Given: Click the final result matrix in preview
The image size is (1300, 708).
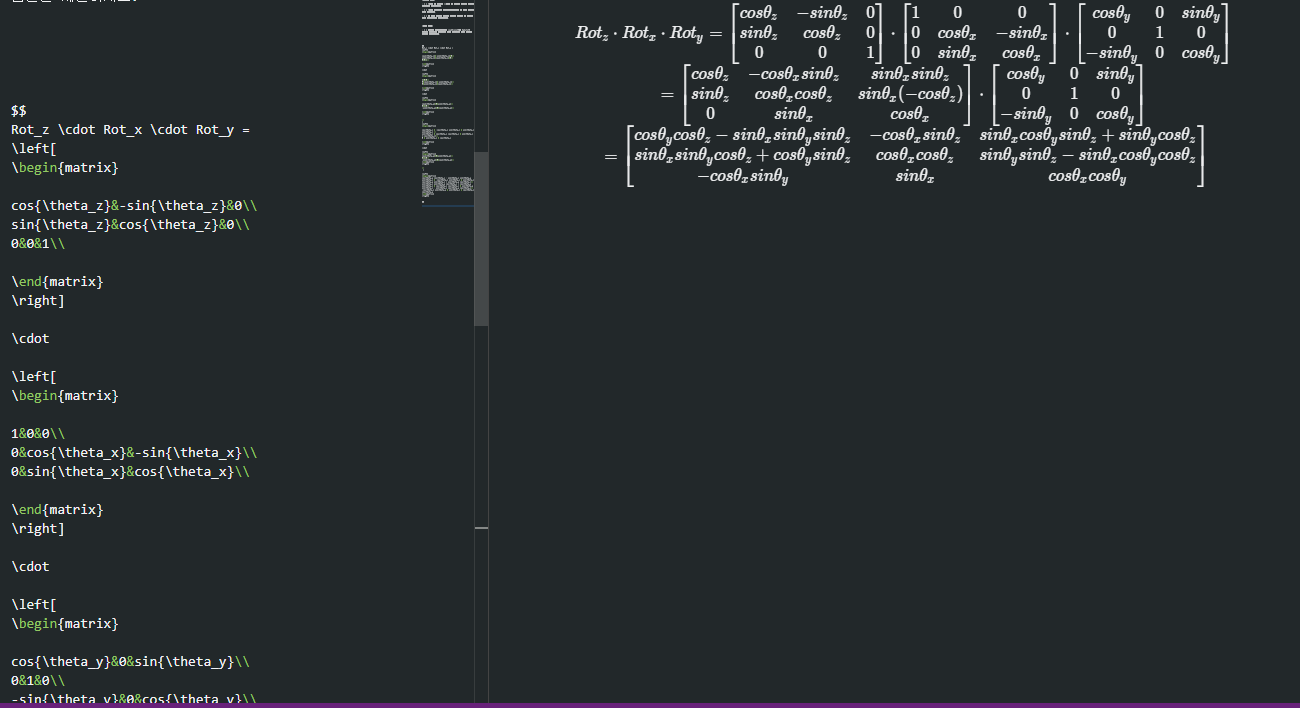Looking at the screenshot, I should [915, 156].
